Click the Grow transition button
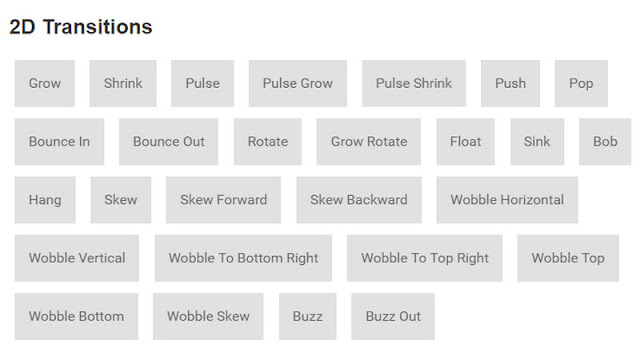The image size is (640, 360). [x=44, y=83]
